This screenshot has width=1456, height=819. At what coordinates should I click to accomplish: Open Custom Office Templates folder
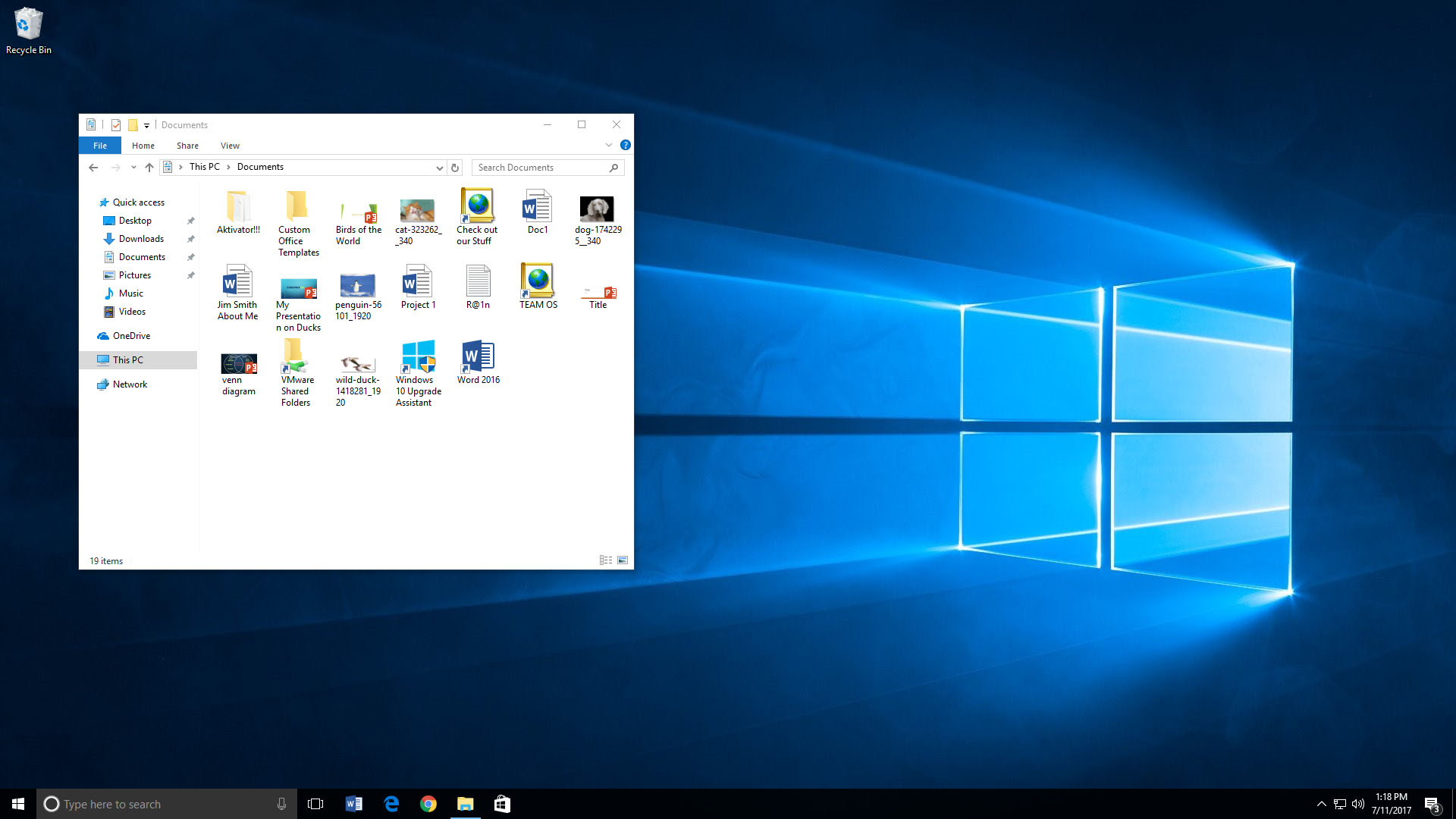[298, 223]
